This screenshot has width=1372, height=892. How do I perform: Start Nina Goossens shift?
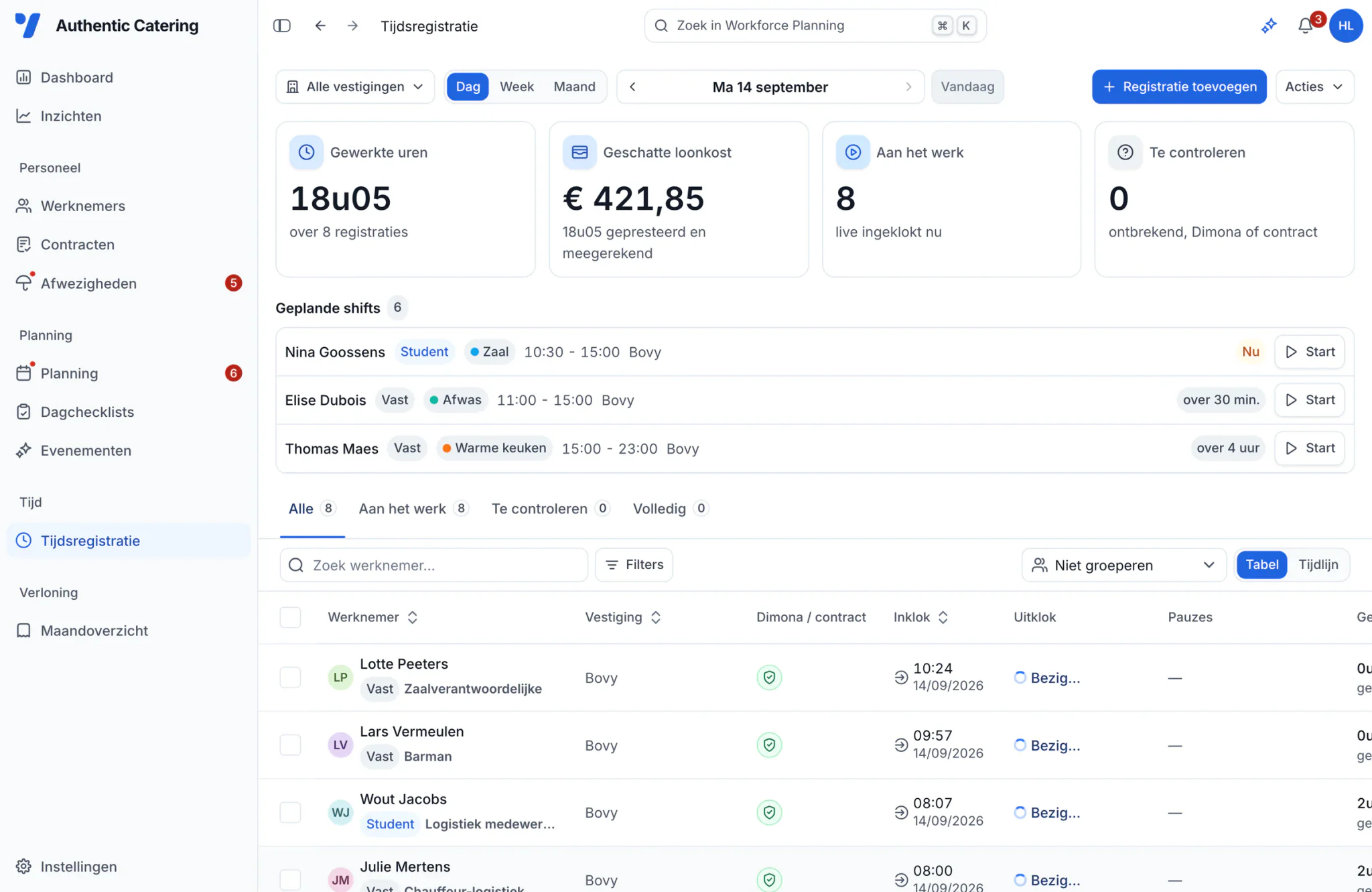[x=1310, y=352]
